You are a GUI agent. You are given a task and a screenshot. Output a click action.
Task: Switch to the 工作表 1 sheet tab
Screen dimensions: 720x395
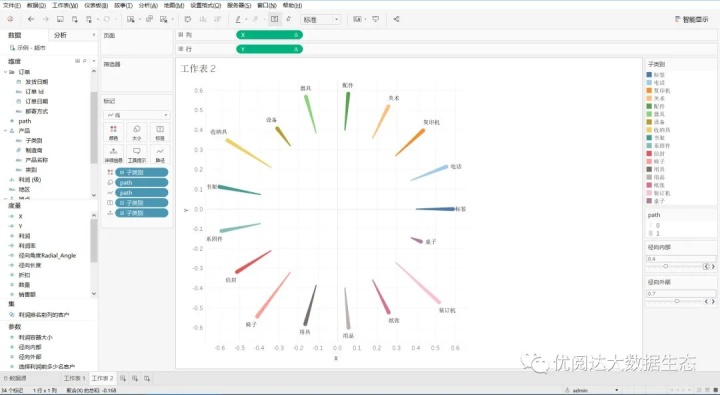coord(74,378)
